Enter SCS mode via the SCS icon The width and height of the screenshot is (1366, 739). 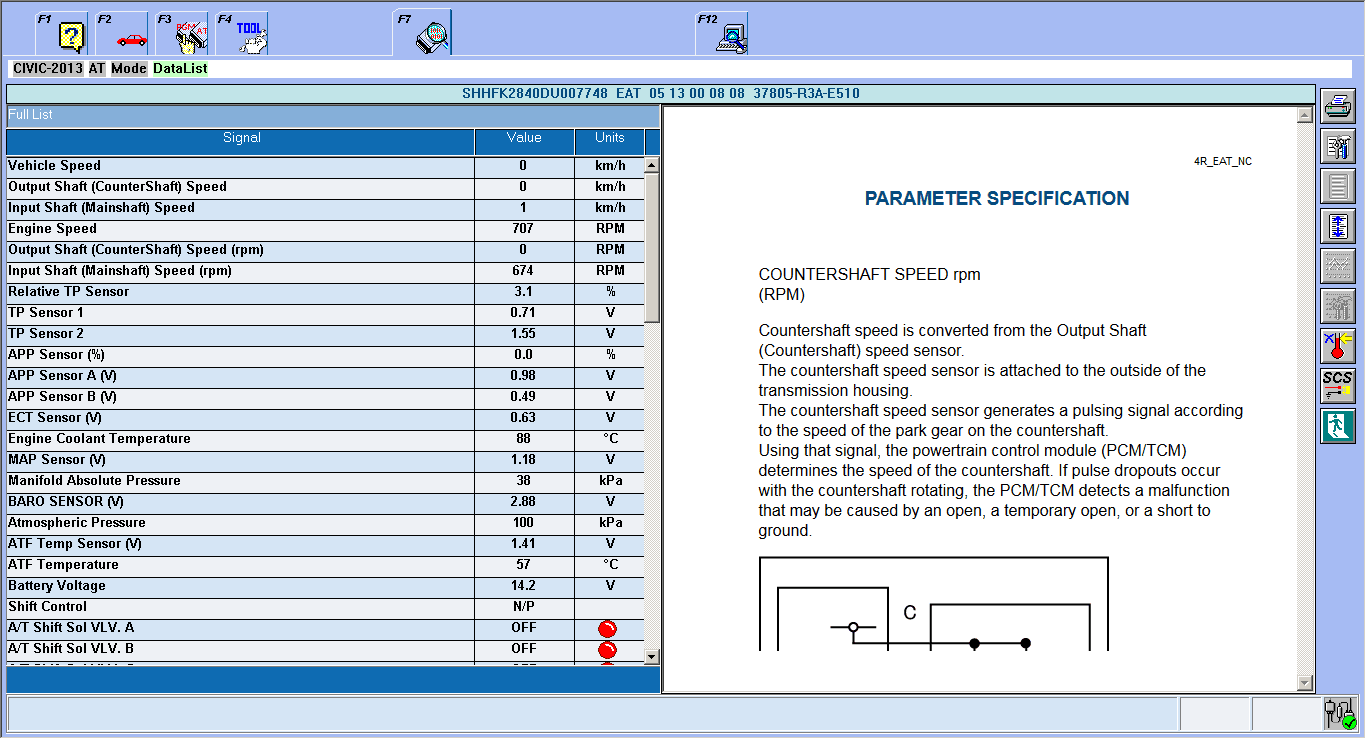pos(1338,386)
